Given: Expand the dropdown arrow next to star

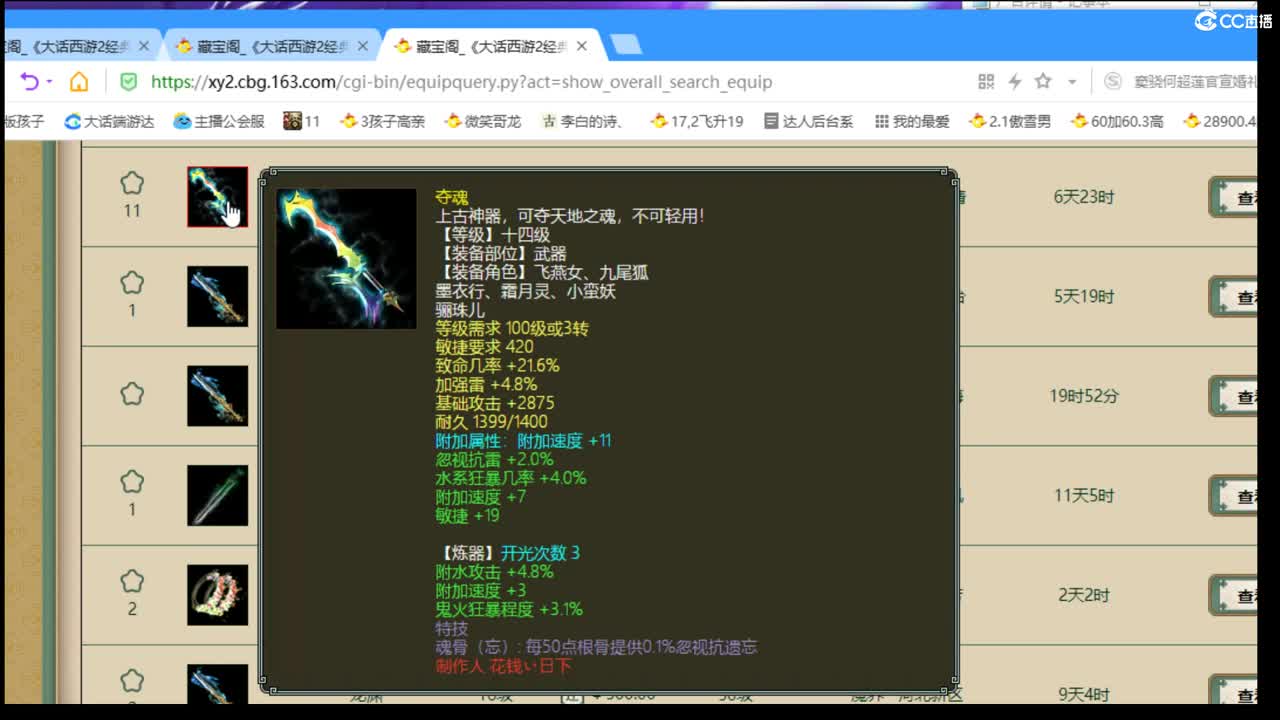Looking at the screenshot, I should pyautogui.click(x=1072, y=83).
